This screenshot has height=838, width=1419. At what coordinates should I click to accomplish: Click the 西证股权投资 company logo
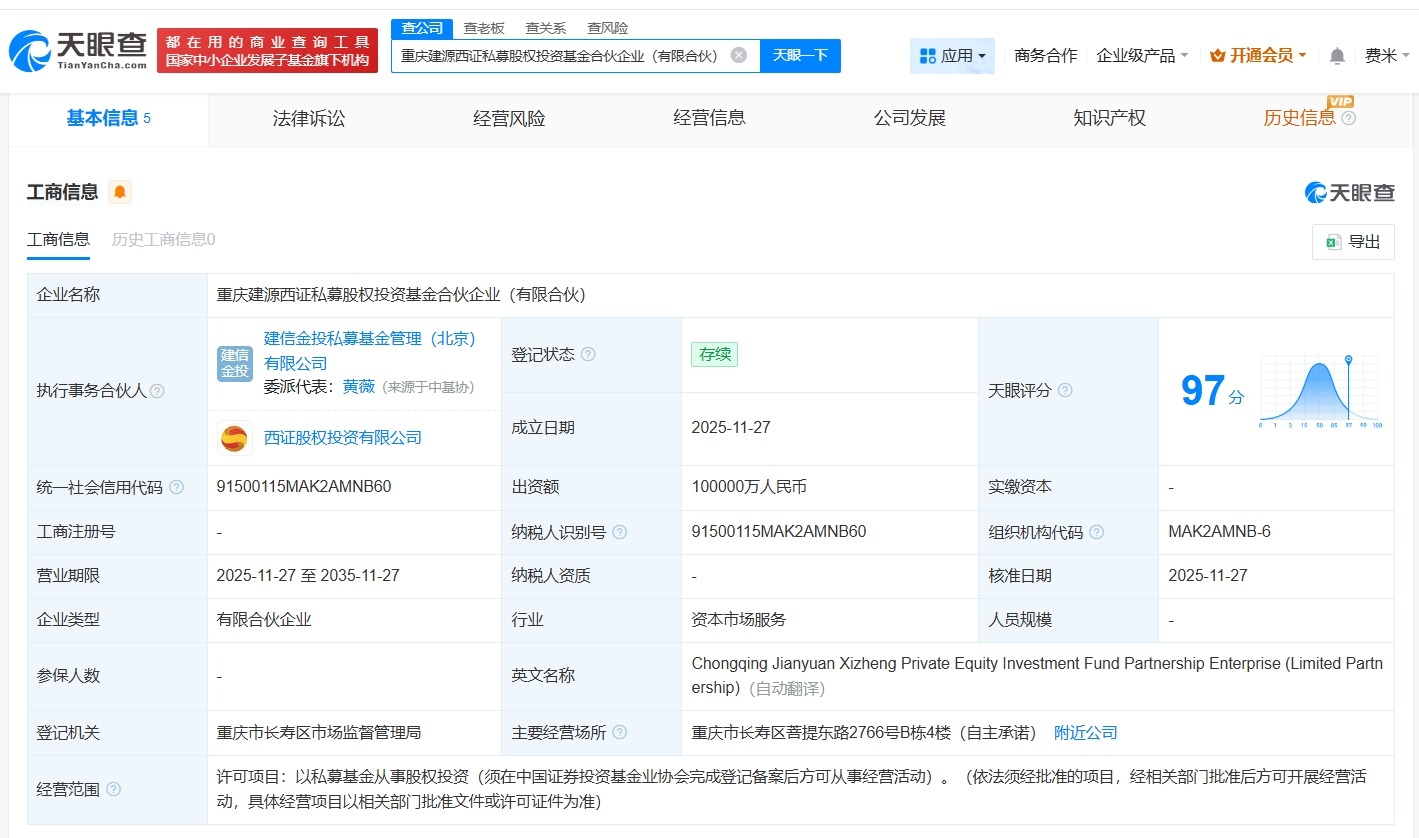point(234,437)
